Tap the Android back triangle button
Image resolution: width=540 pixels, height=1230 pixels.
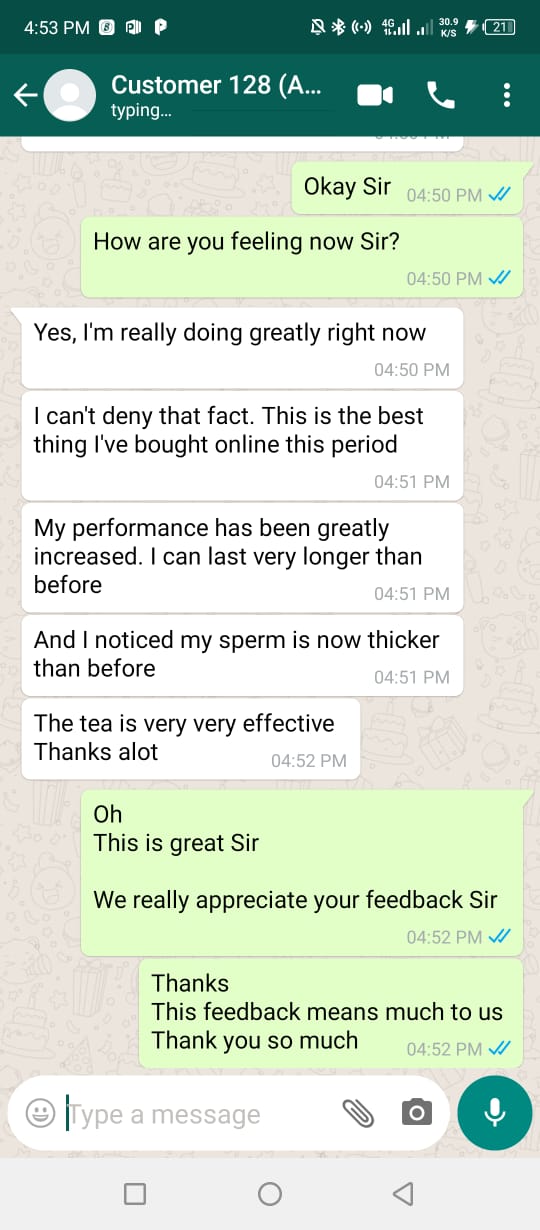point(403,1193)
